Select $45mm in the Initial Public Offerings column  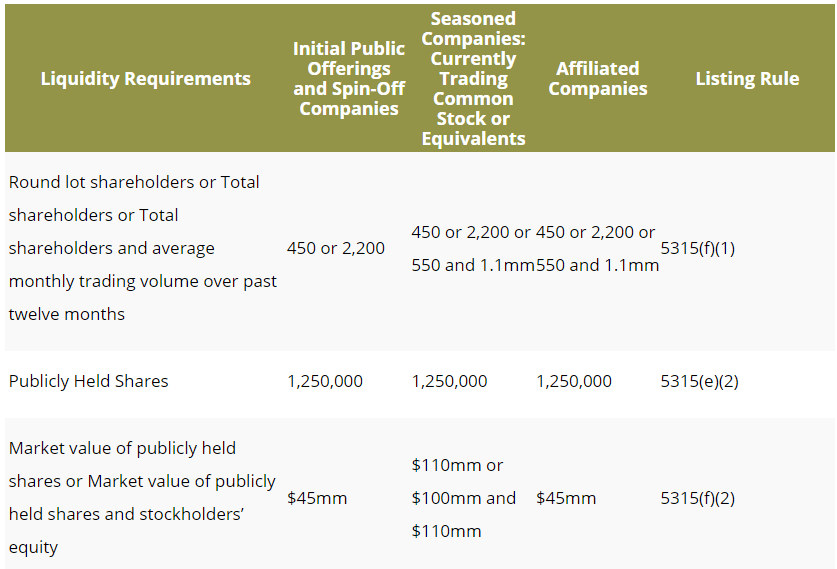(316, 498)
